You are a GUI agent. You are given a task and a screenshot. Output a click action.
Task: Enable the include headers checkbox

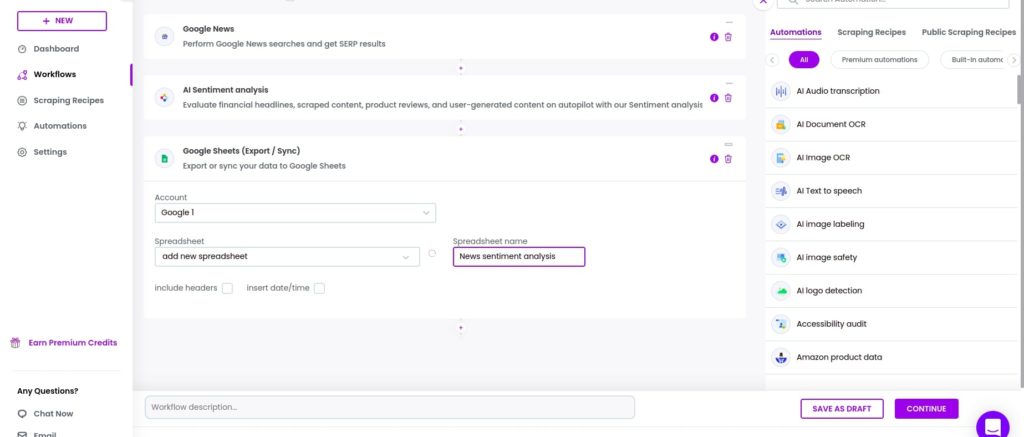pyautogui.click(x=227, y=288)
